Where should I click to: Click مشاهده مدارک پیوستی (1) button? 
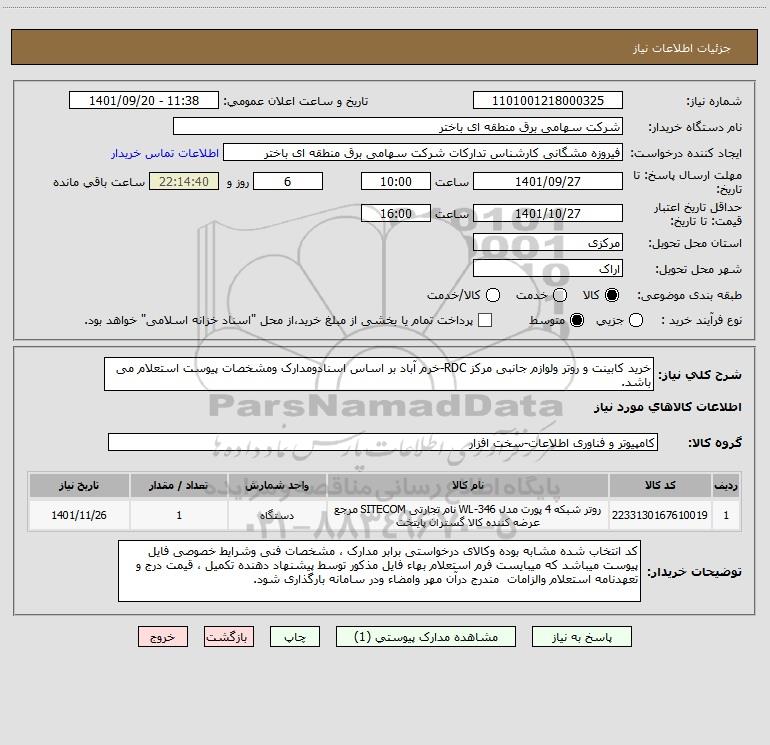(426, 637)
